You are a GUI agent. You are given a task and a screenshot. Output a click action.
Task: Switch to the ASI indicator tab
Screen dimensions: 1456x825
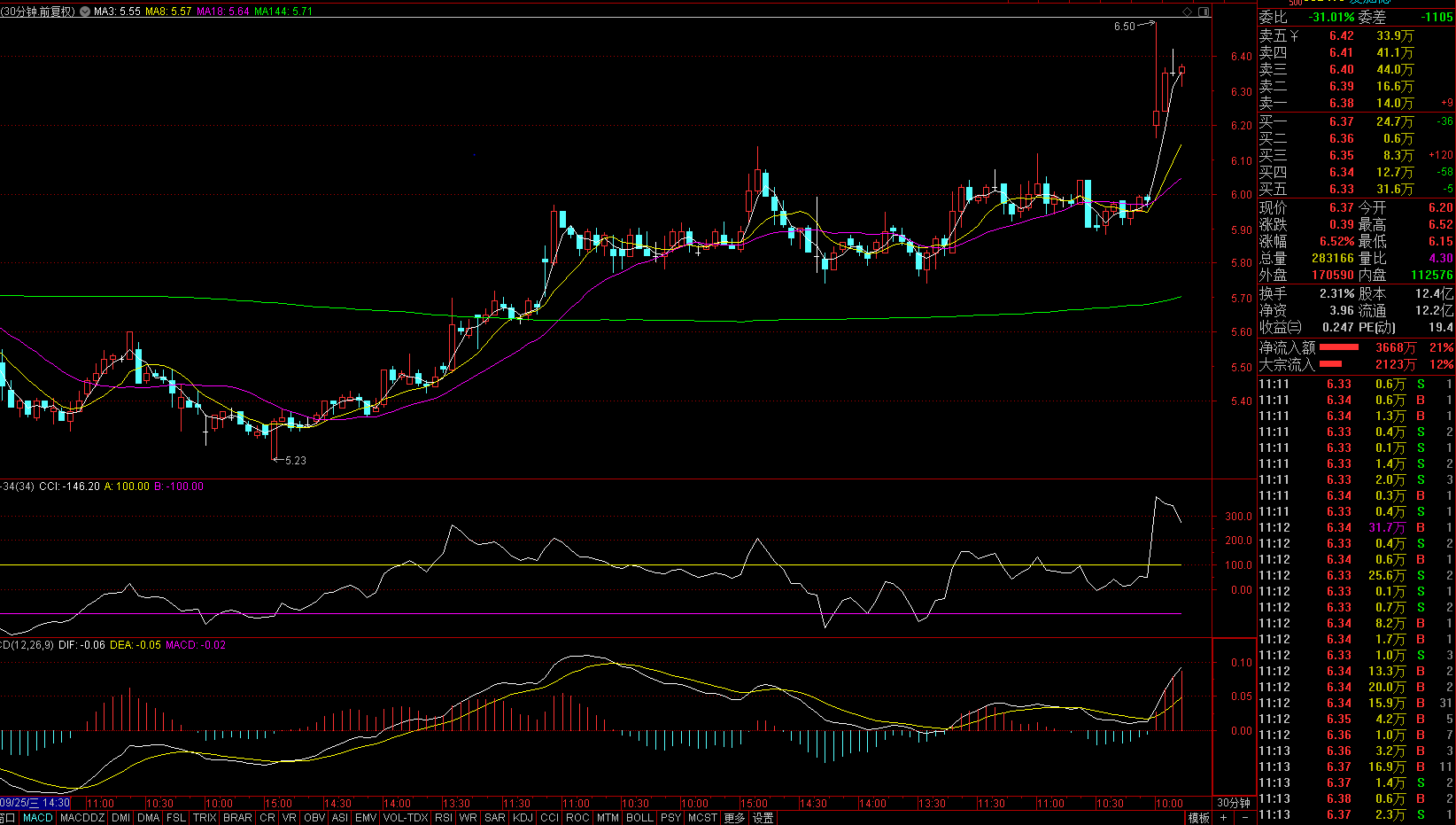pos(340,818)
